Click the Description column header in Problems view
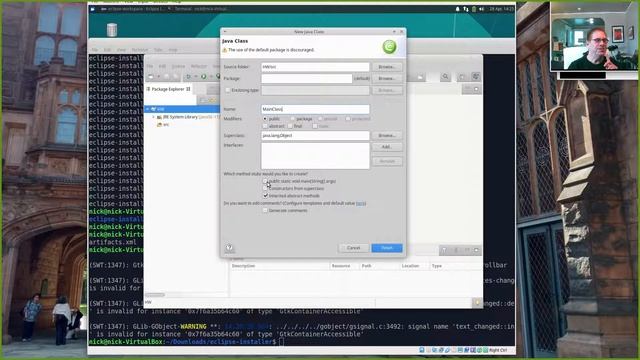 280,266
